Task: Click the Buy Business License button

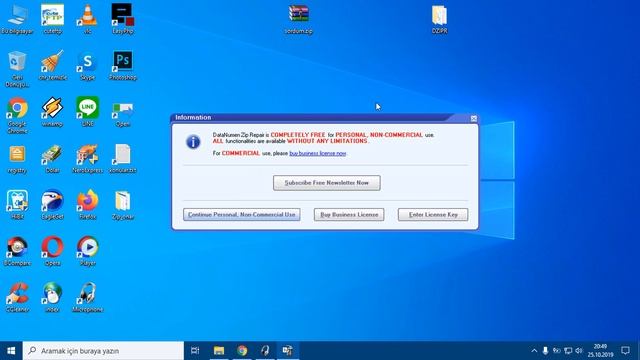Action: point(349,215)
